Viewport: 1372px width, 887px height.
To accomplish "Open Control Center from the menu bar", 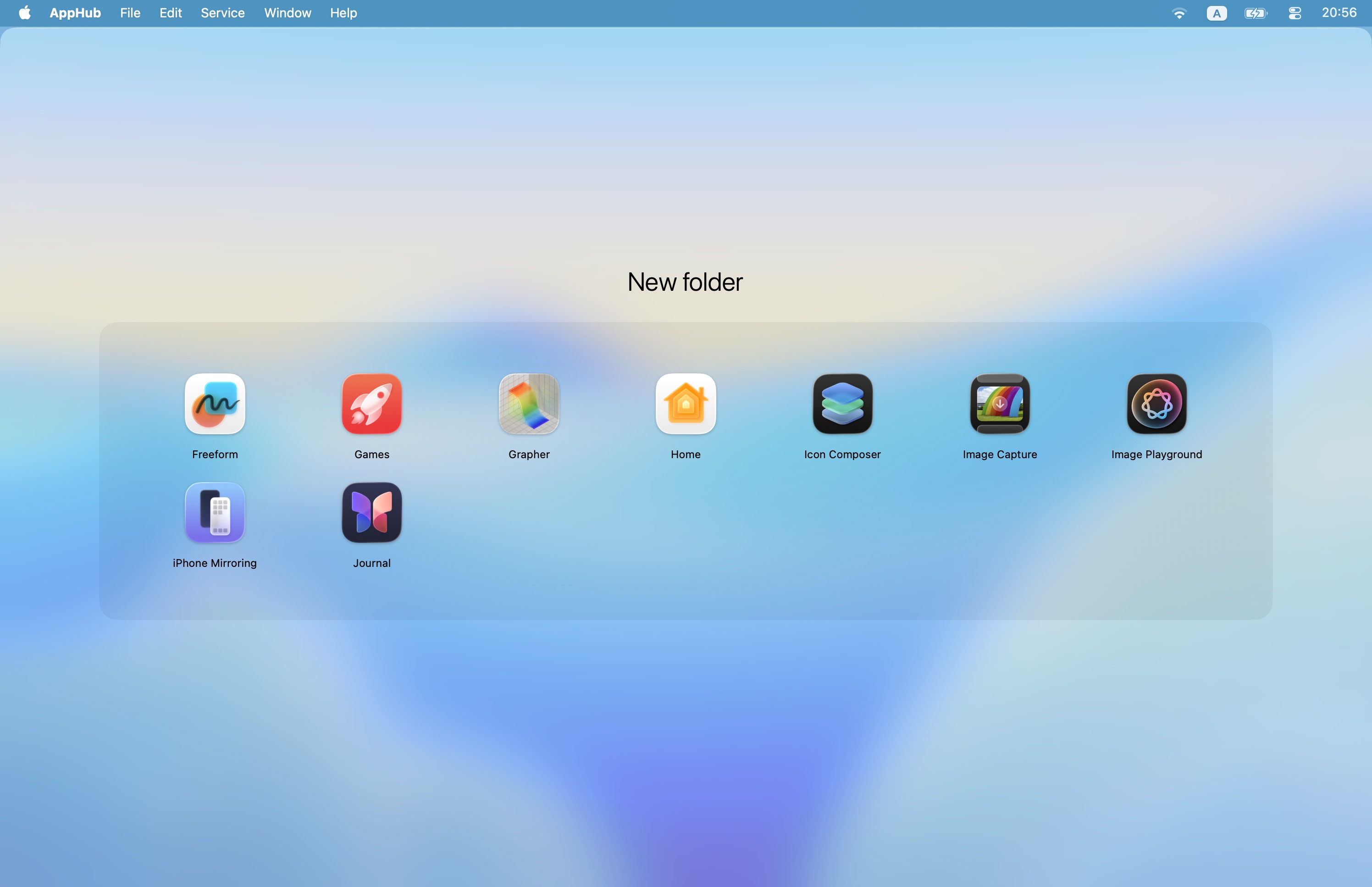I will pyautogui.click(x=1294, y=13).
